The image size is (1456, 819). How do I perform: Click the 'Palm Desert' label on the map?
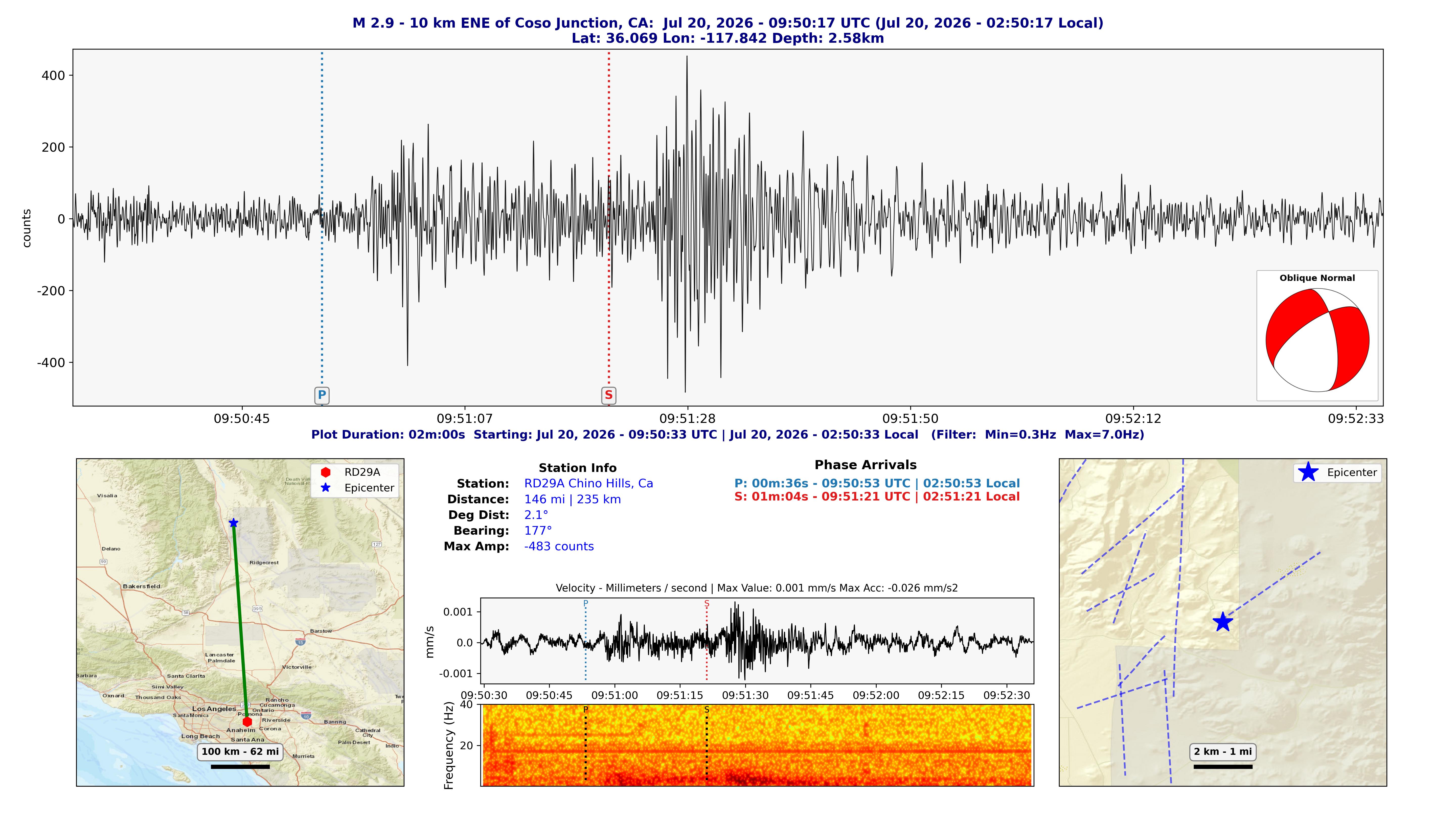pyautogui.click(x=354, y=742)
